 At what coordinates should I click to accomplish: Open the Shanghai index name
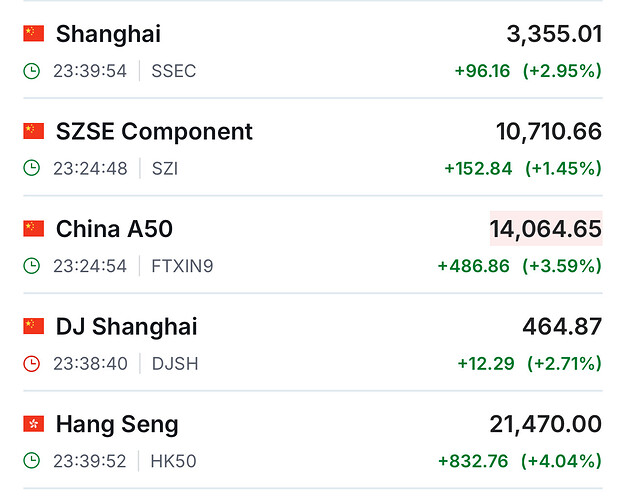108,34
